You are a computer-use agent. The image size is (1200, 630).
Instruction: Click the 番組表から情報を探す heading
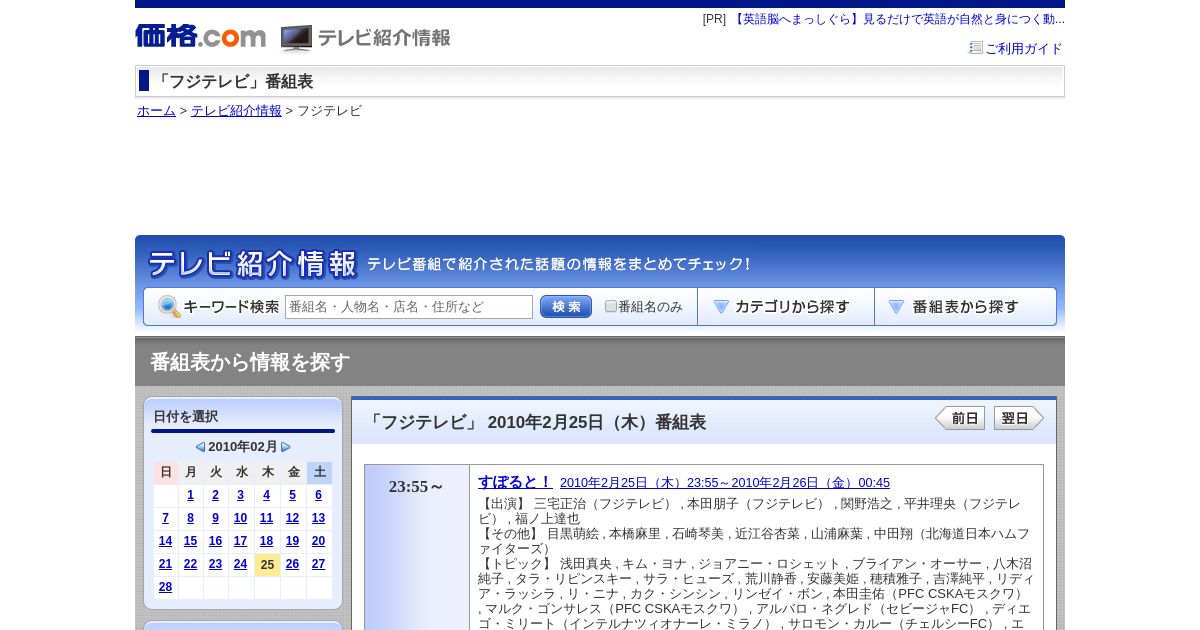250,362
